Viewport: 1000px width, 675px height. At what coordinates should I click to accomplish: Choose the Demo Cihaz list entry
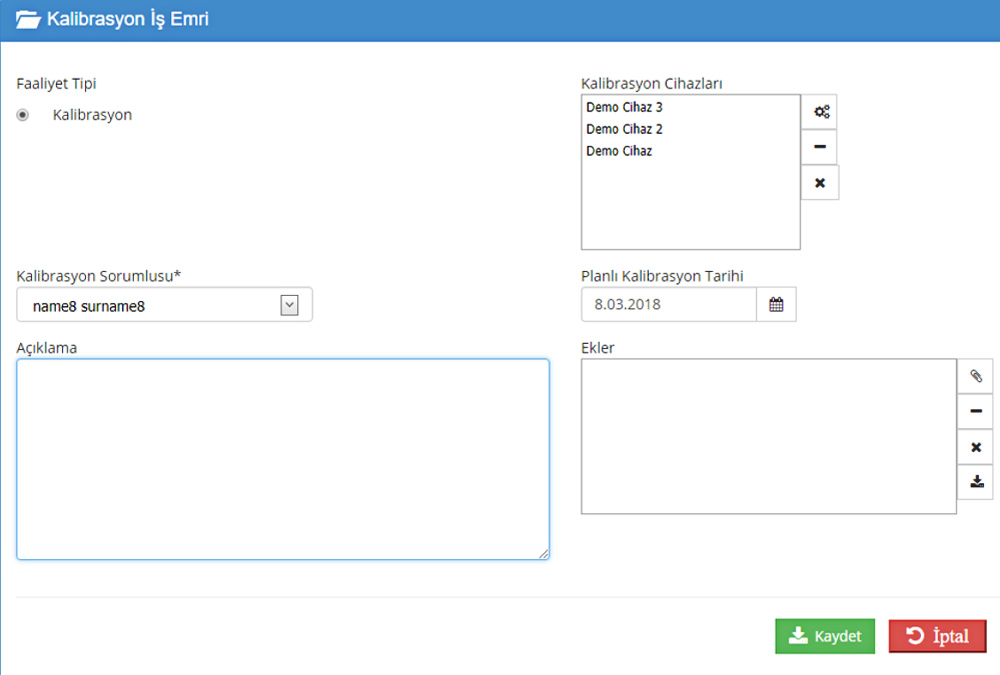619,151
